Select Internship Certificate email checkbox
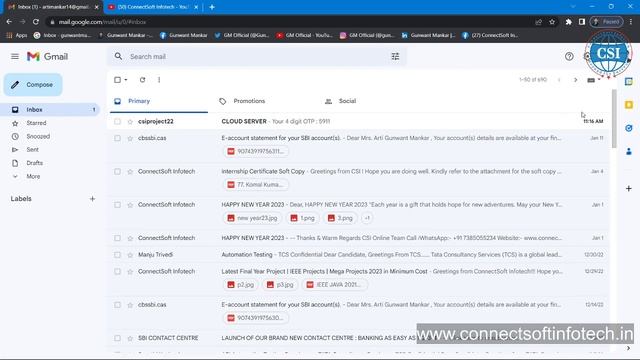640x360 pixels. [x=118, y=172]
